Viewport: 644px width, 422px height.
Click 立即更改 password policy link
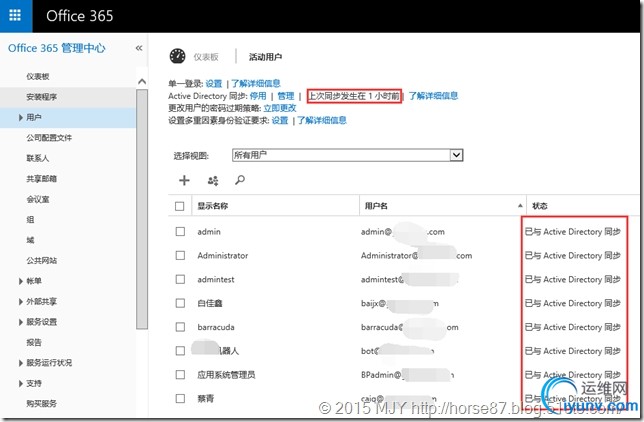pyautogui.click(x=280, y=108)
